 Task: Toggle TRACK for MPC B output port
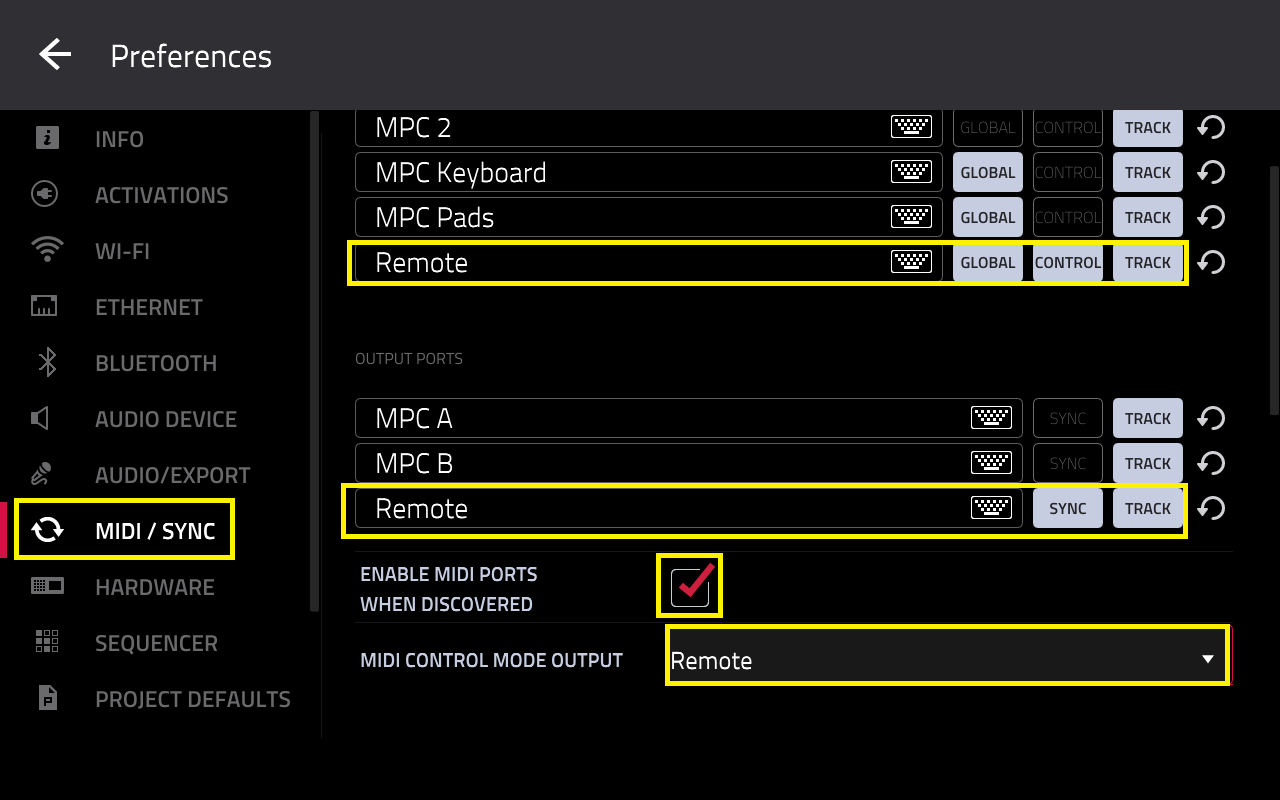coord(1148,463)
